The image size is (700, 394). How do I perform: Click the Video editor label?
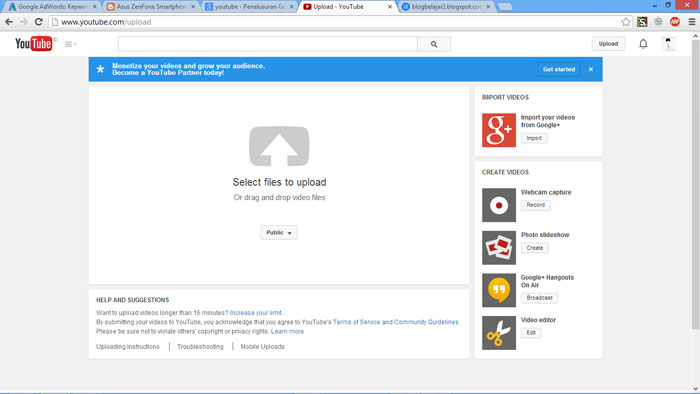pos(538,320)
